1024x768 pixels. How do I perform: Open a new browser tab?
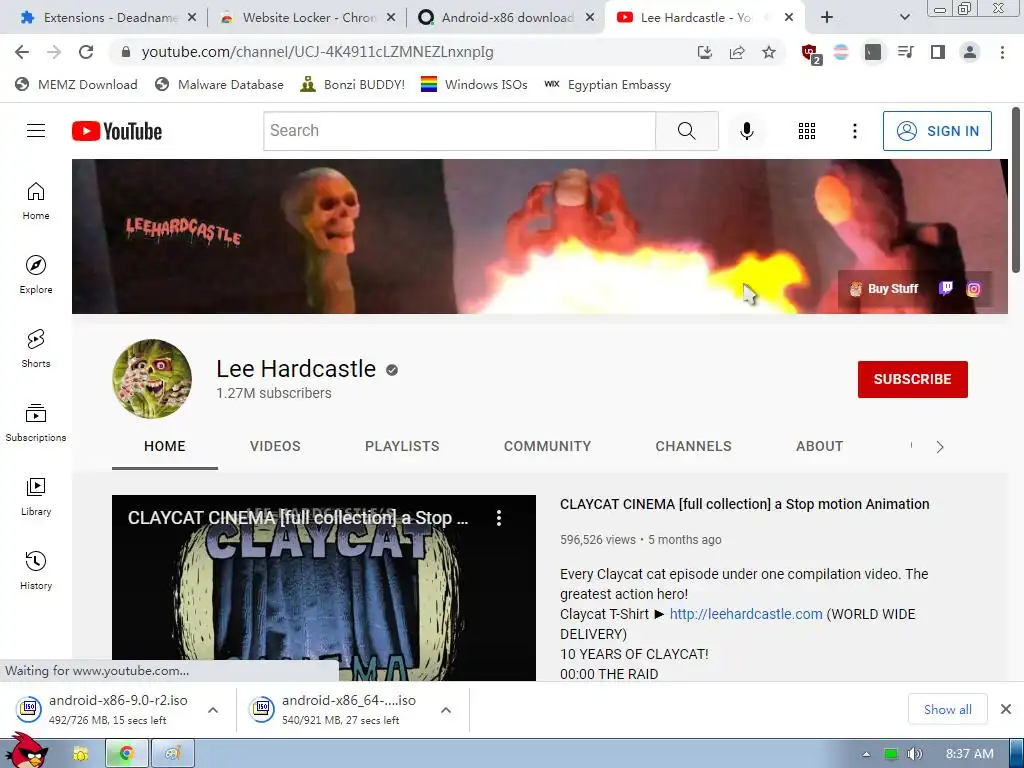[827, 18]
